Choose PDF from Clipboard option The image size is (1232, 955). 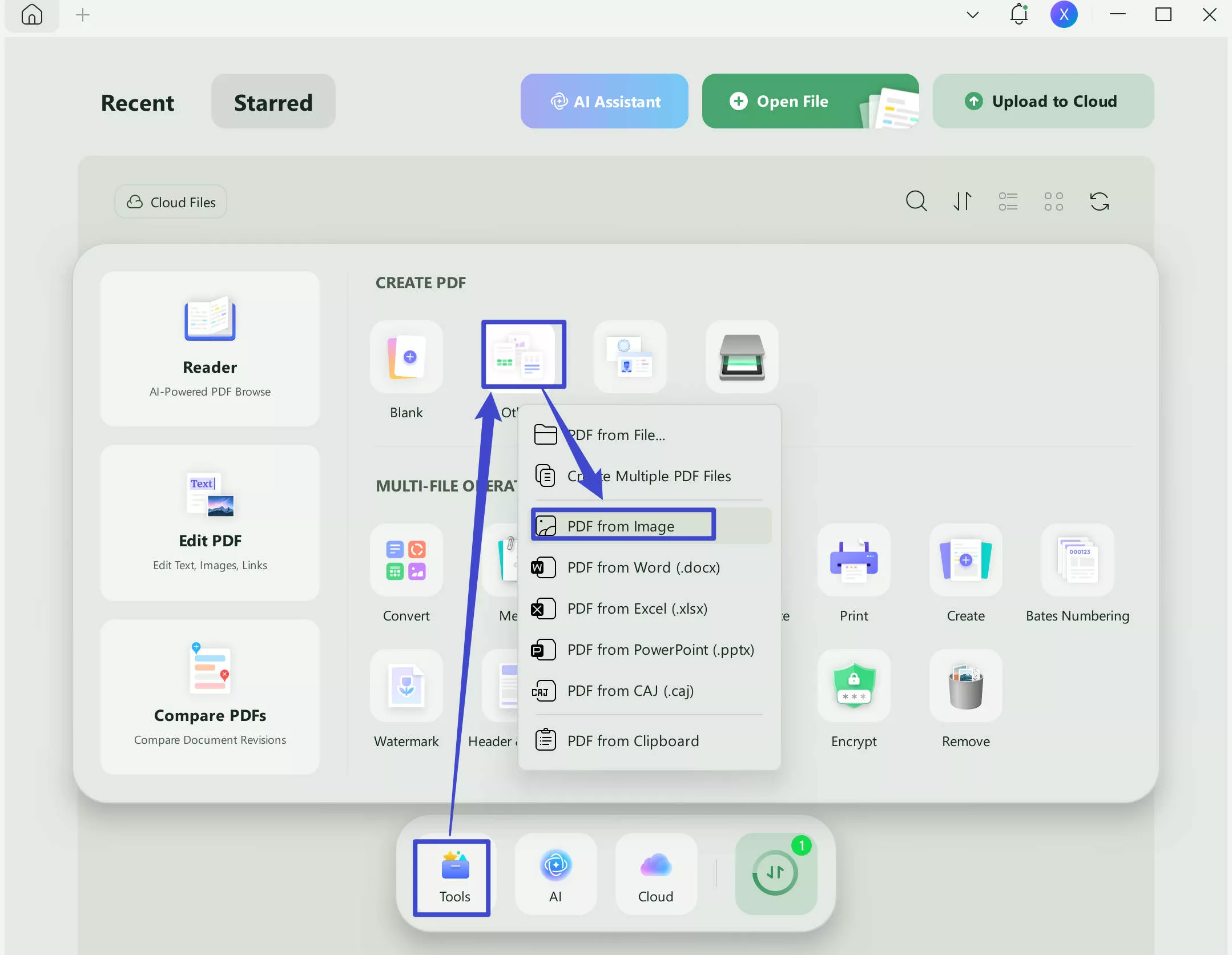633,740
